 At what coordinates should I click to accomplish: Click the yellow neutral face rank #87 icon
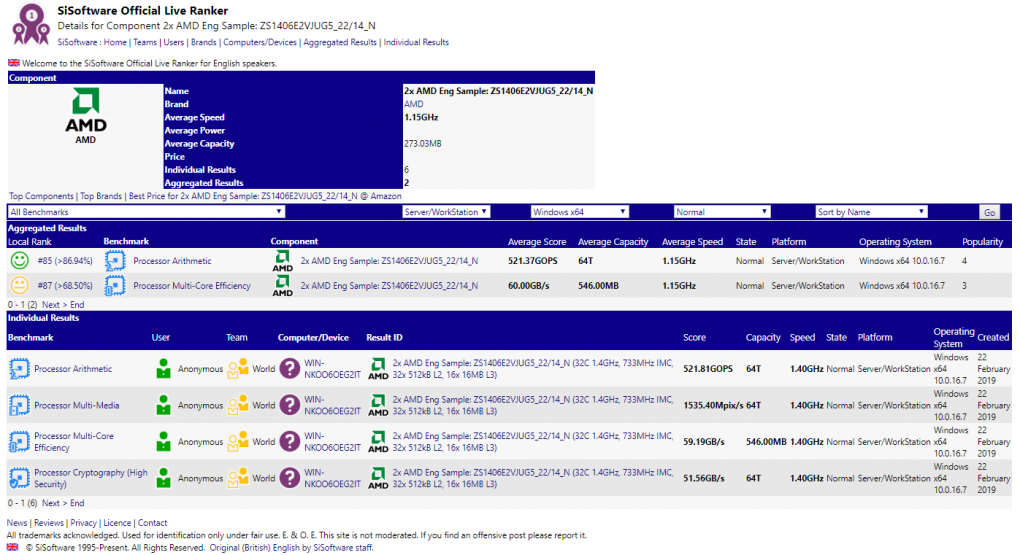pyautogui.click(x=20, y=285)
